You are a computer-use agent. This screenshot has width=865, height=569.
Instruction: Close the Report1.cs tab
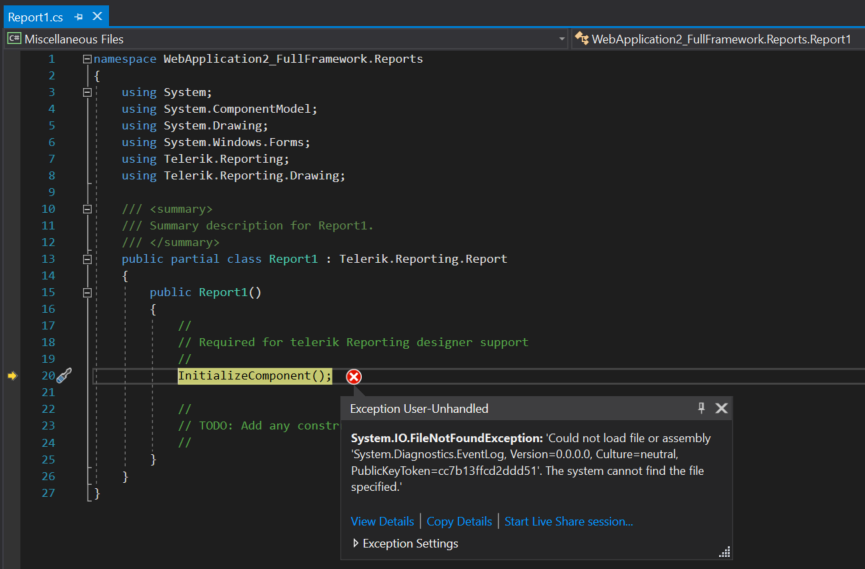[97, 17]
